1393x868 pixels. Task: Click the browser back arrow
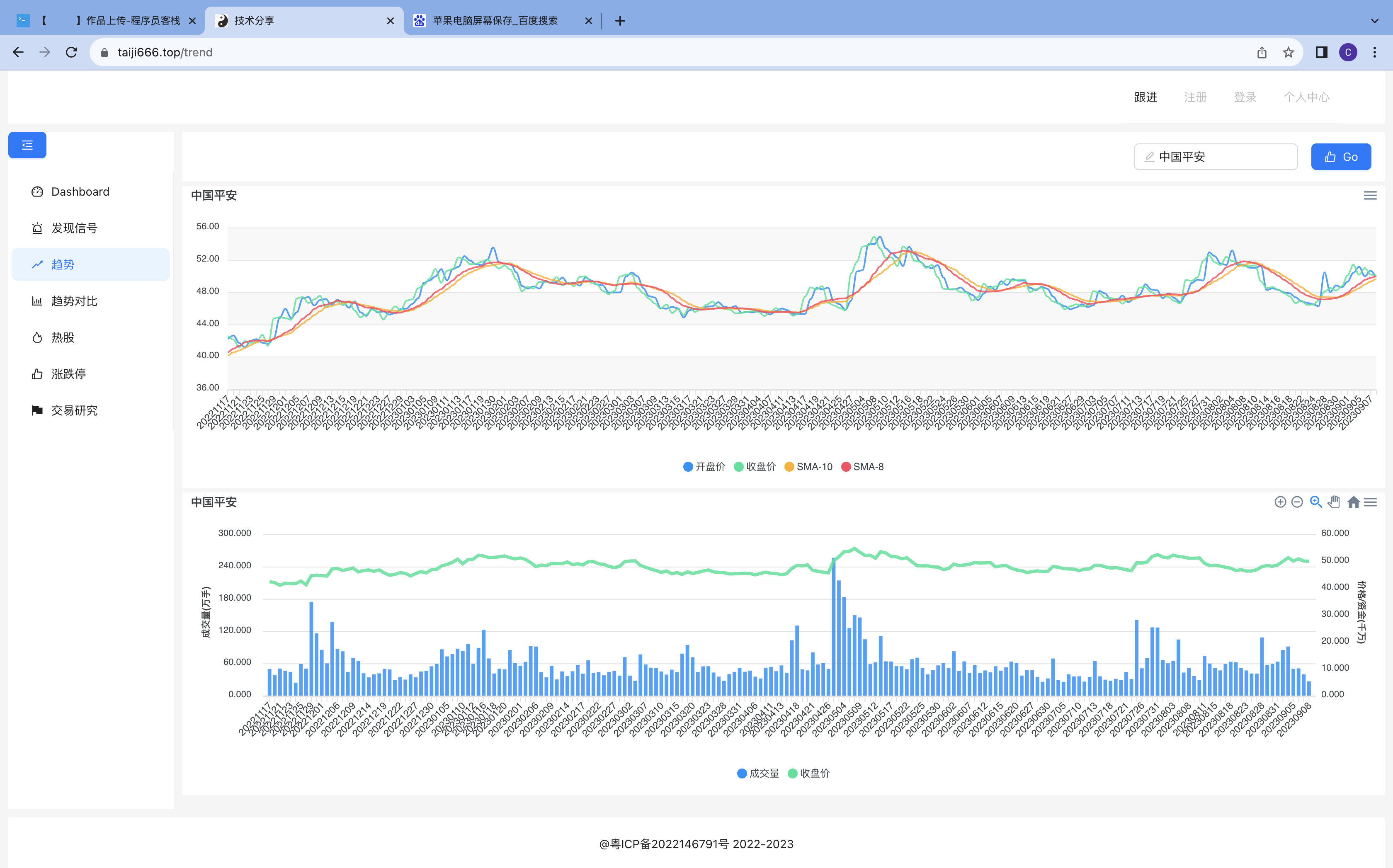point(18,52)
